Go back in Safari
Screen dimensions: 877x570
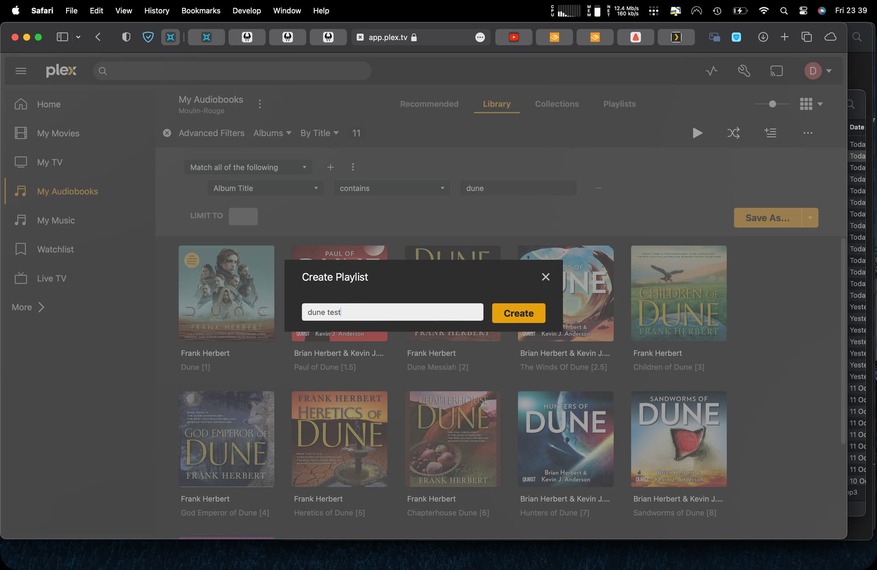tap(98, 37)
